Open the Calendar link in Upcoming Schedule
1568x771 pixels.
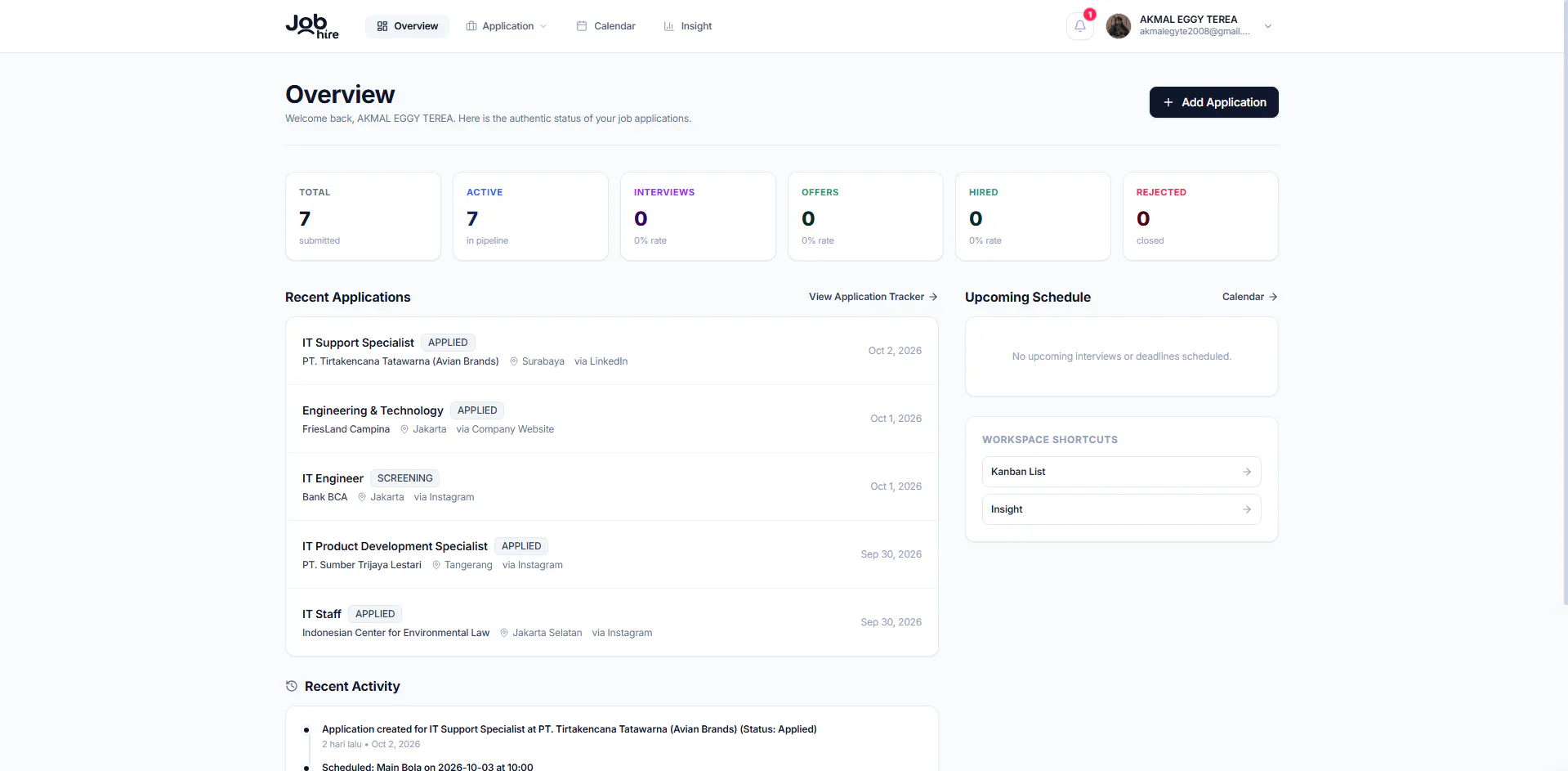[x=1250, y=297]
